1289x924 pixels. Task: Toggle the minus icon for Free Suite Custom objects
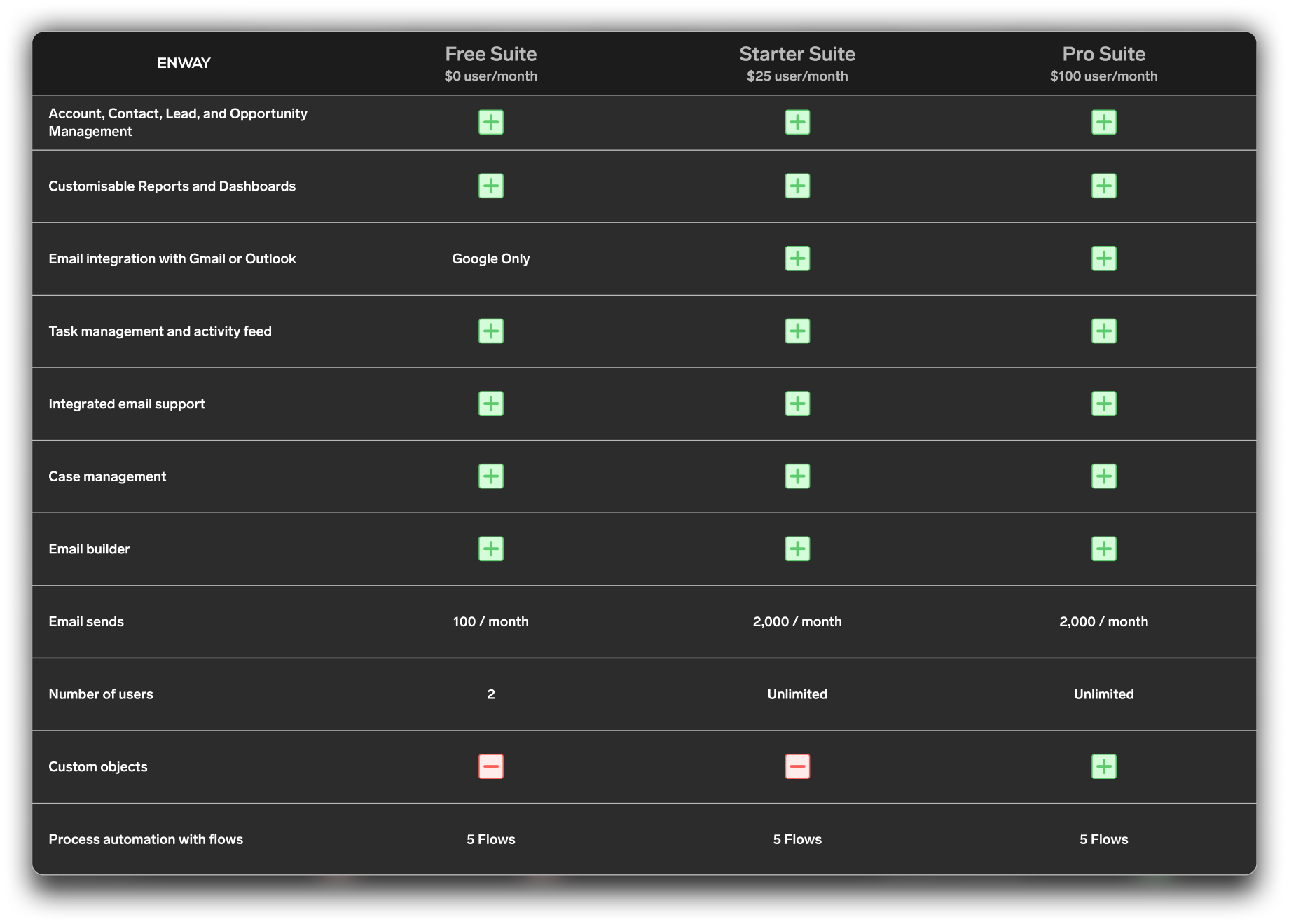pyautogui.click(x=491, y=766)
